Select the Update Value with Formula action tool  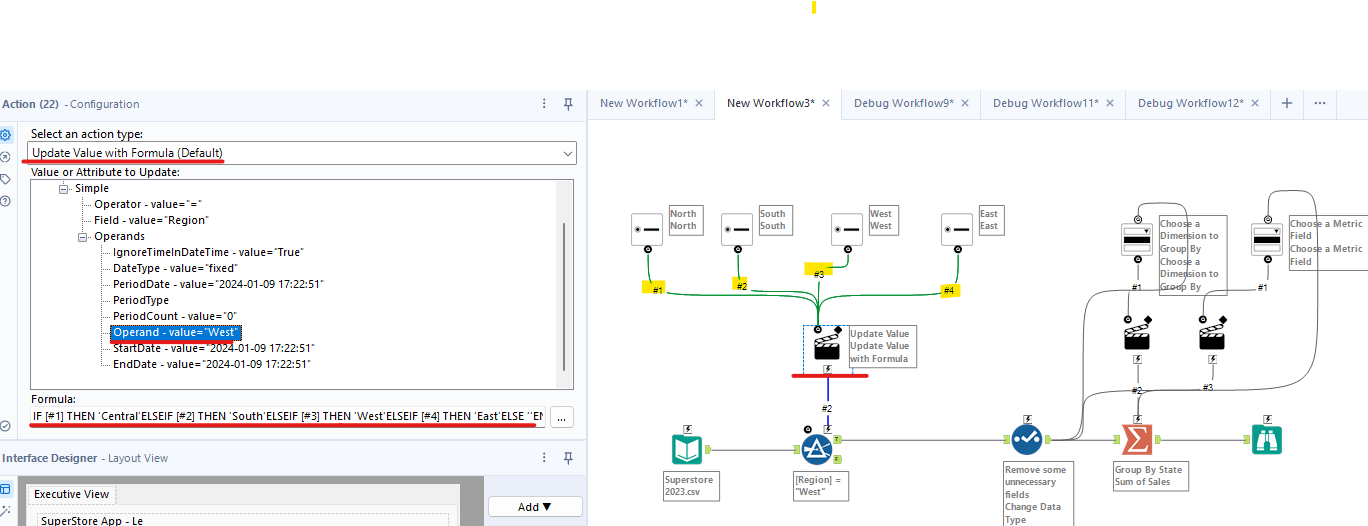click(x=826, y=347)
